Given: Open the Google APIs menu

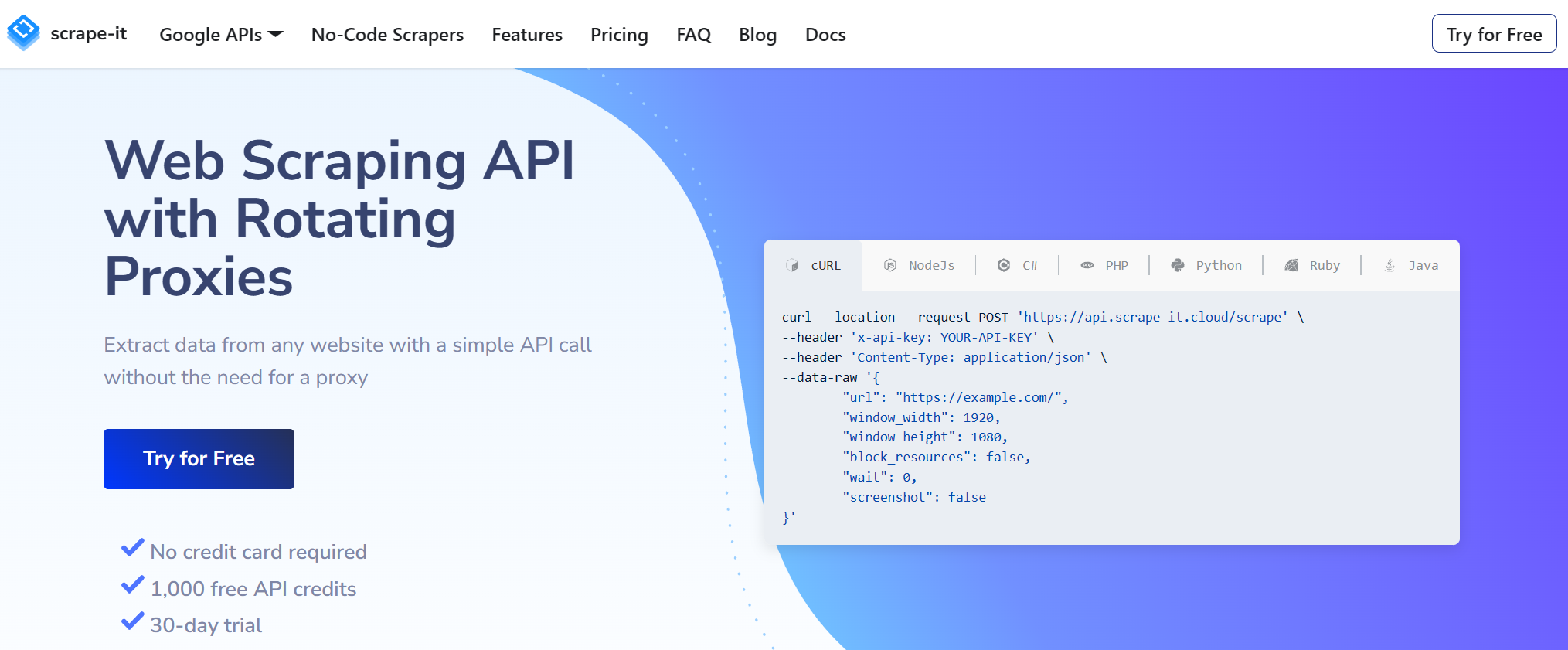Looking at the screenshot, I should 221,35.
